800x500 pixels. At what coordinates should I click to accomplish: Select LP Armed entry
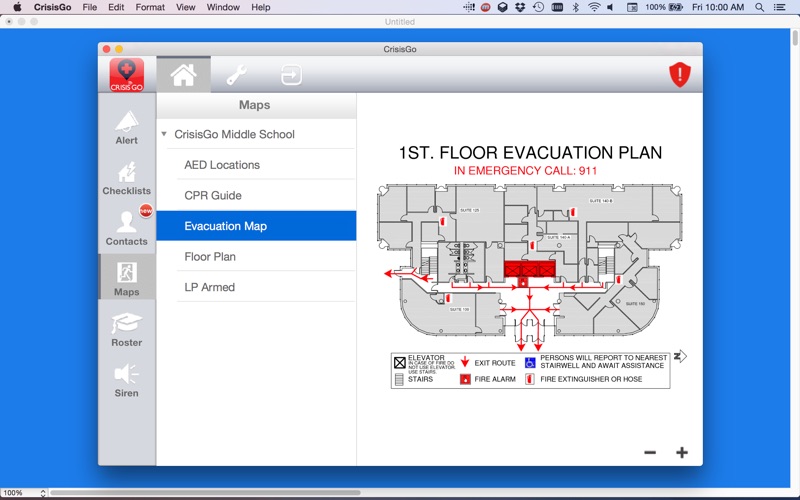pos(256,287)
